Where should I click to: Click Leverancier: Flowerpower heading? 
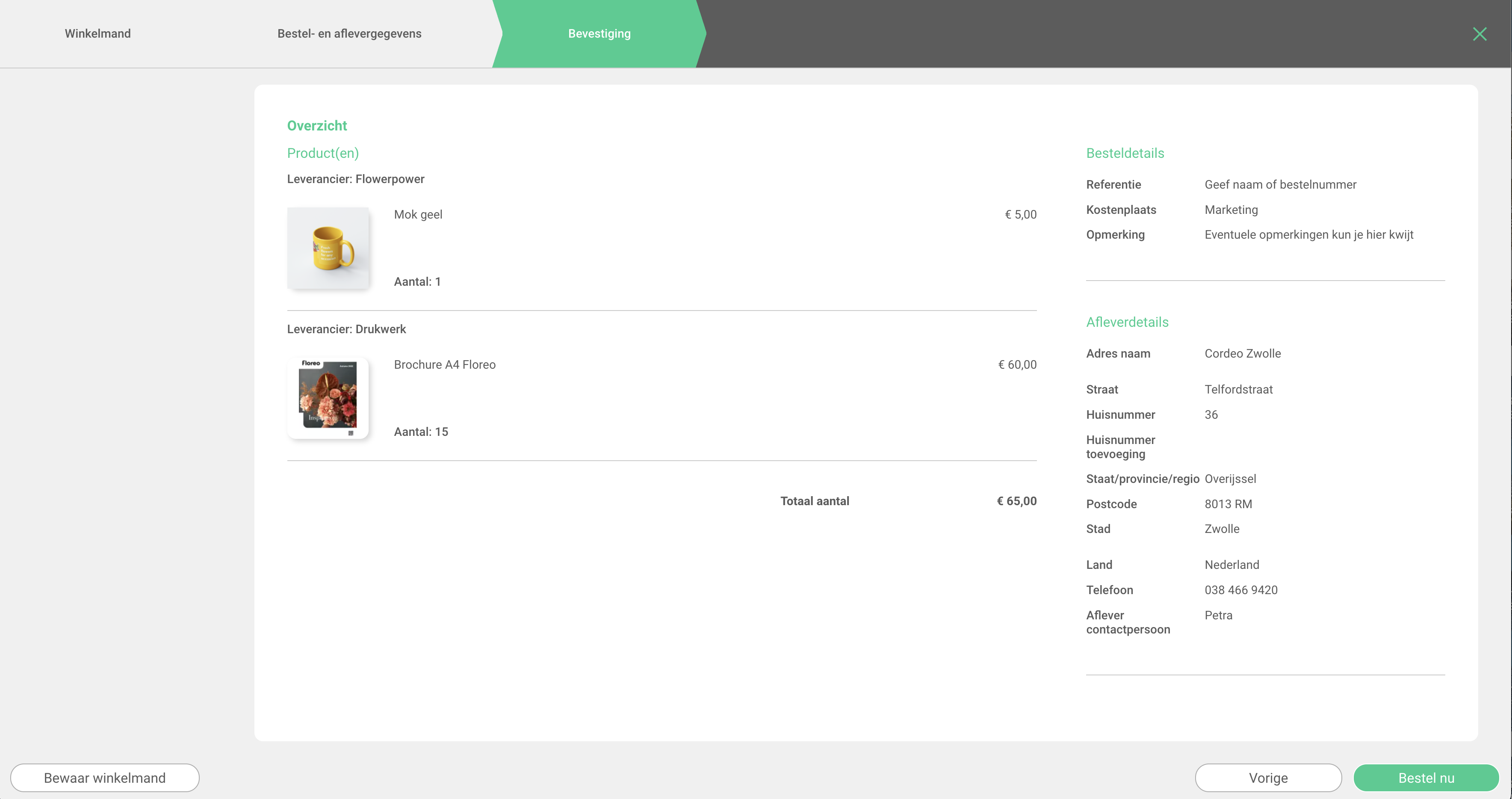point(355,179)
